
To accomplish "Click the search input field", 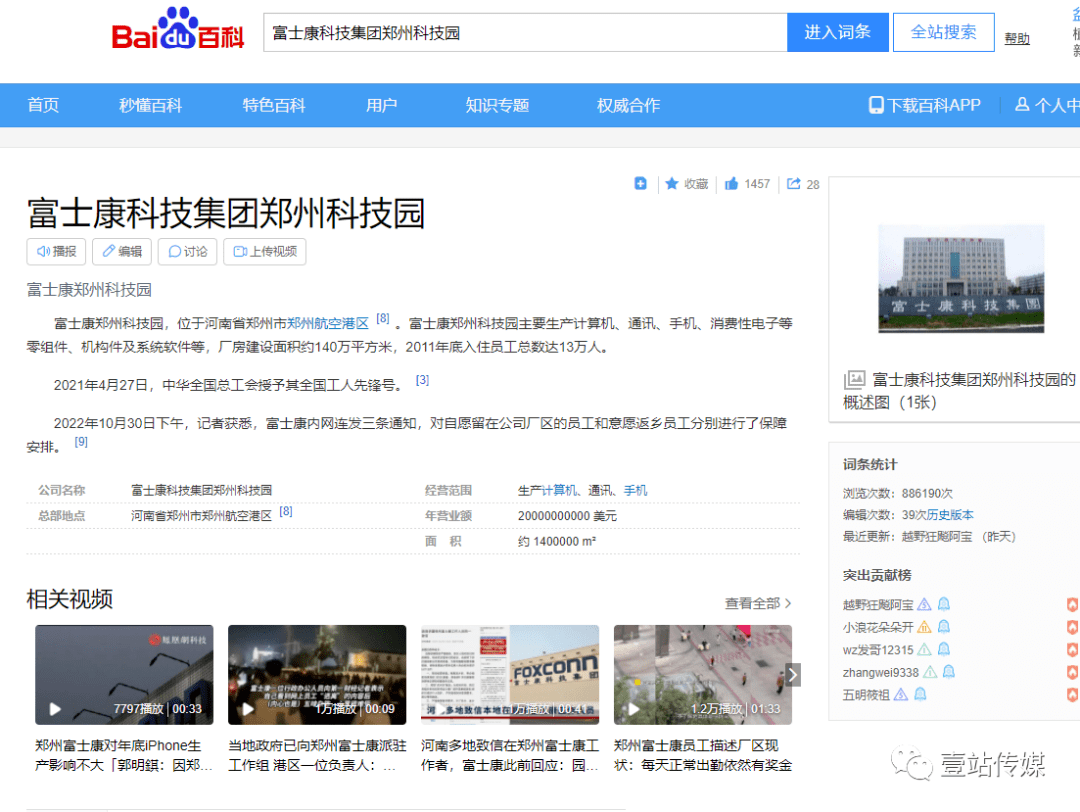I will pos(525,33).
